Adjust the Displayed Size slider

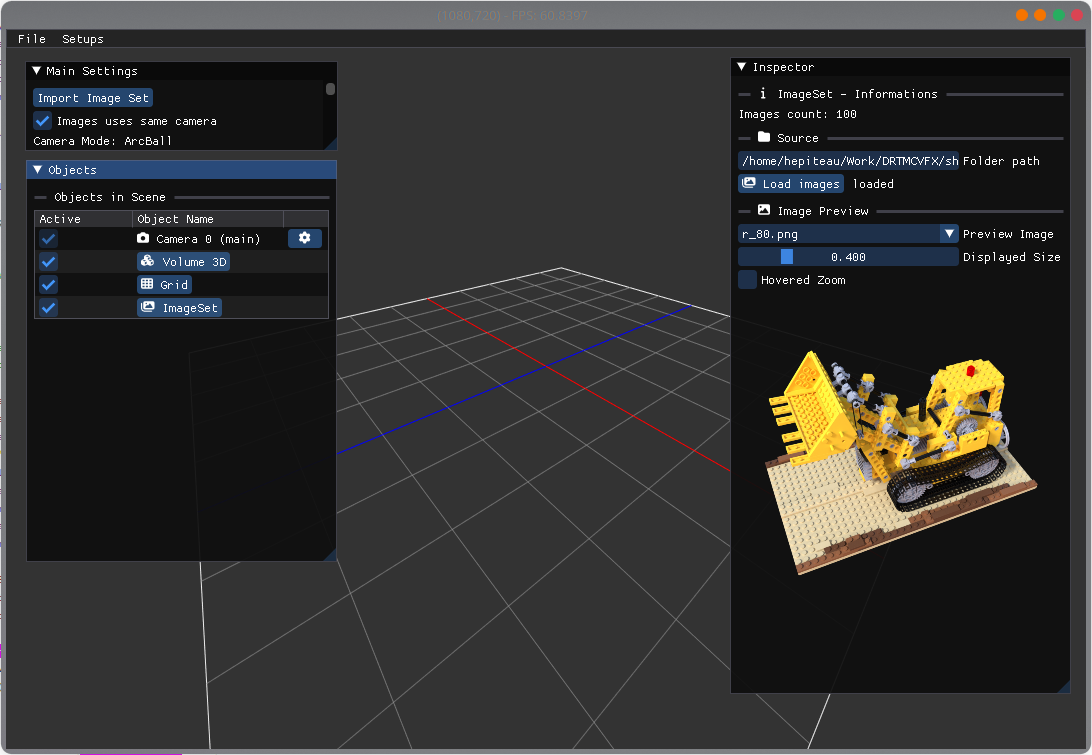(848, 257)
